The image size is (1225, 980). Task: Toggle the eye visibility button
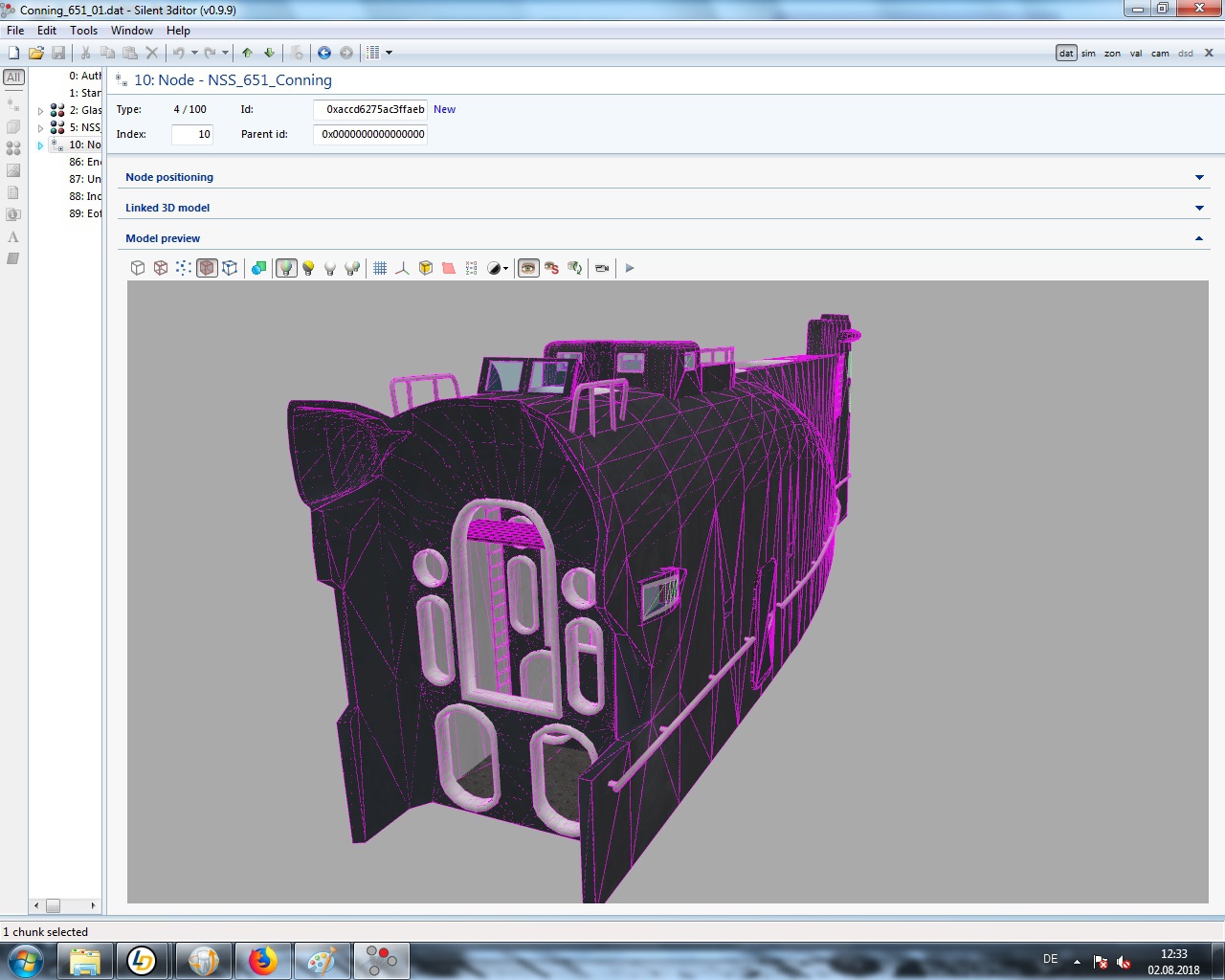(x=528, y=268)
